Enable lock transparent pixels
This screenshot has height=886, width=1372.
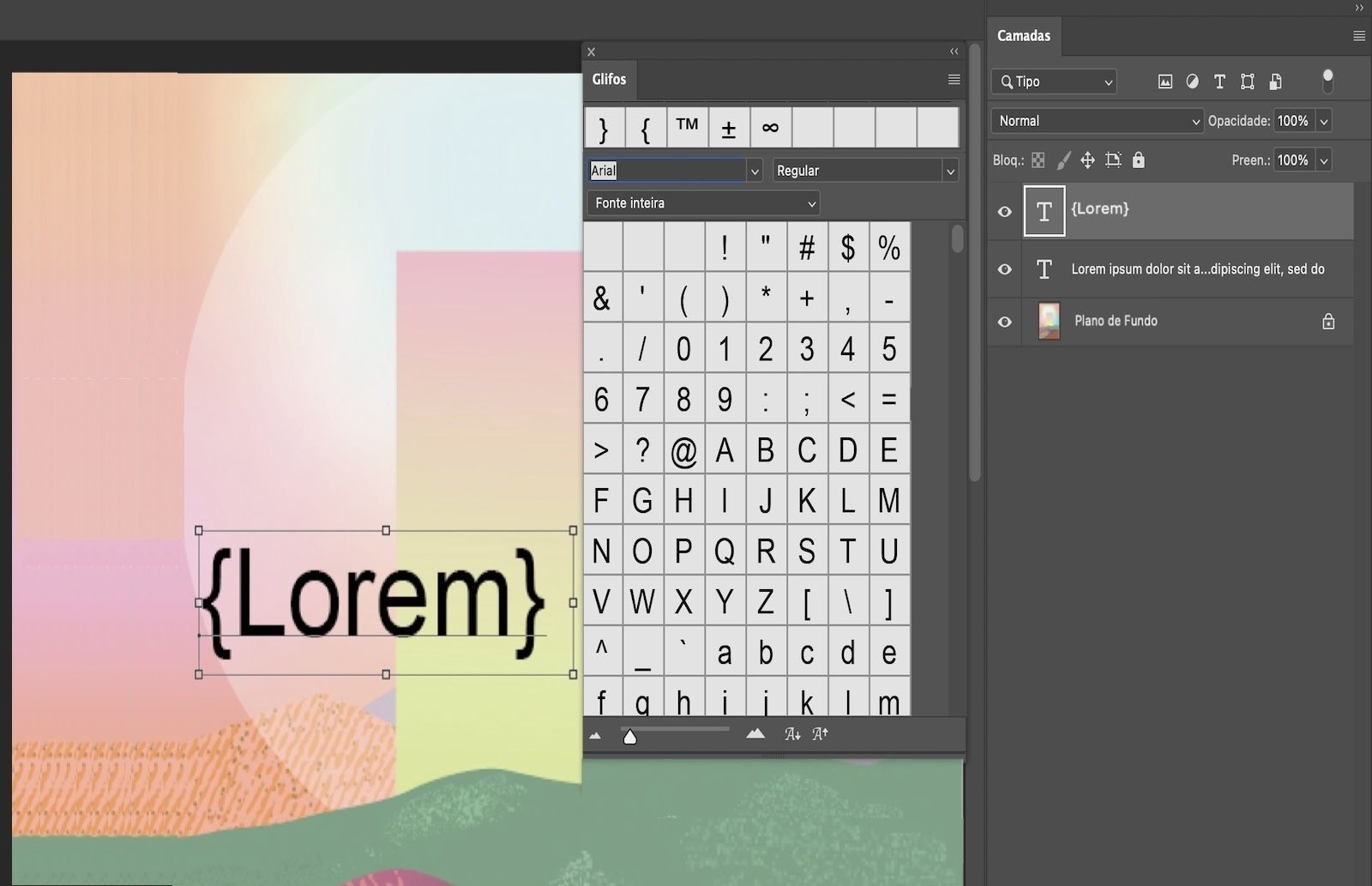coord(1038,160)
